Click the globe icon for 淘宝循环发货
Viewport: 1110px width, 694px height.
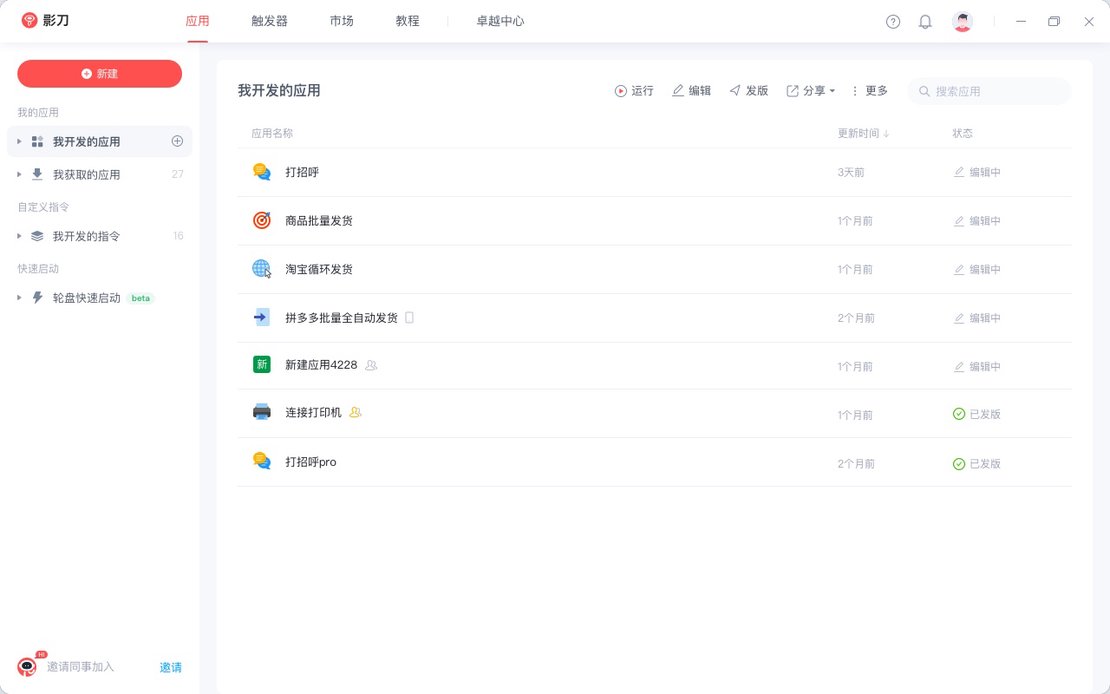pos(262,269)
